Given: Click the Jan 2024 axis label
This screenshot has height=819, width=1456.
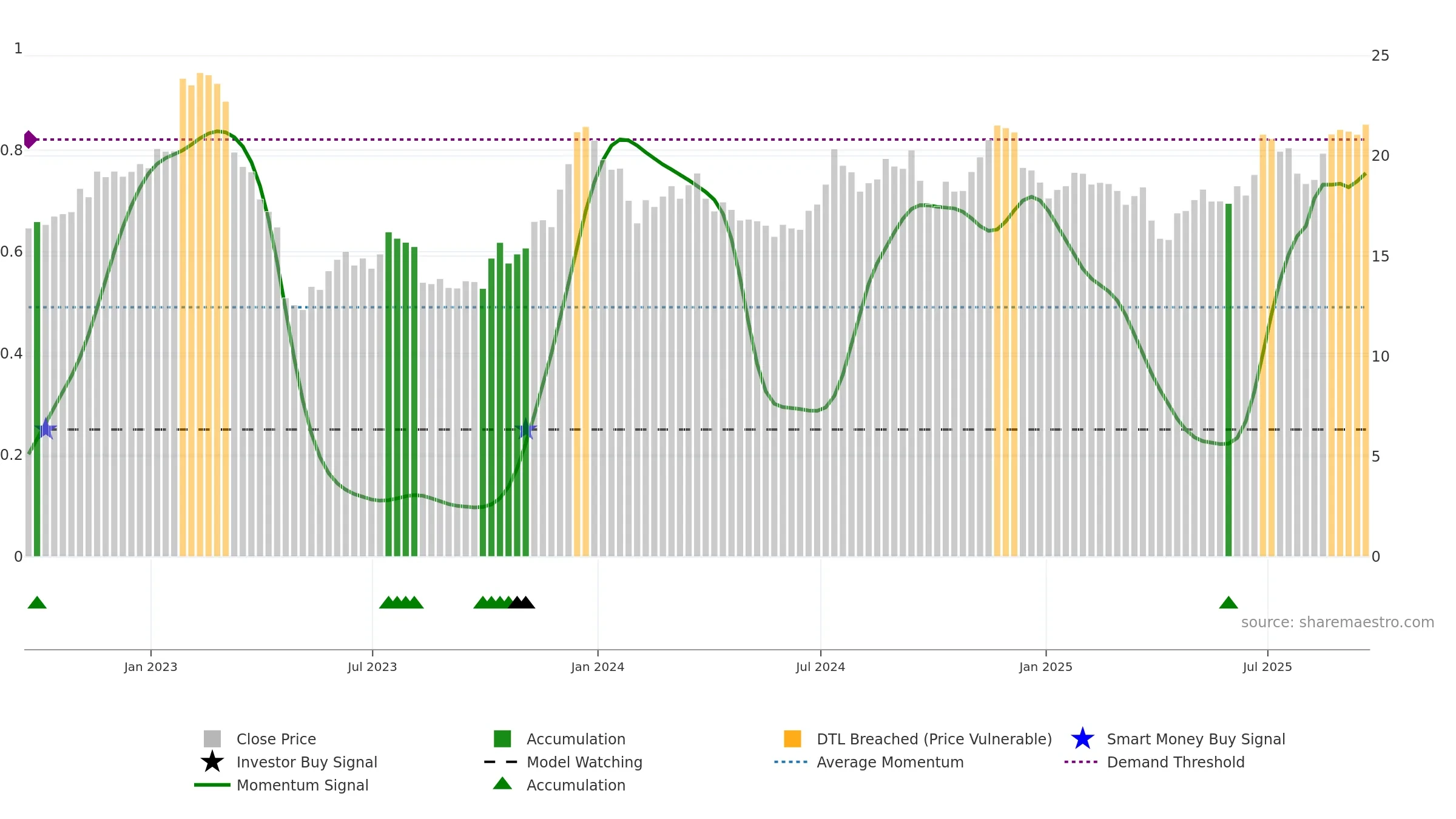Looking at the screenshot, I should (598, 667).
